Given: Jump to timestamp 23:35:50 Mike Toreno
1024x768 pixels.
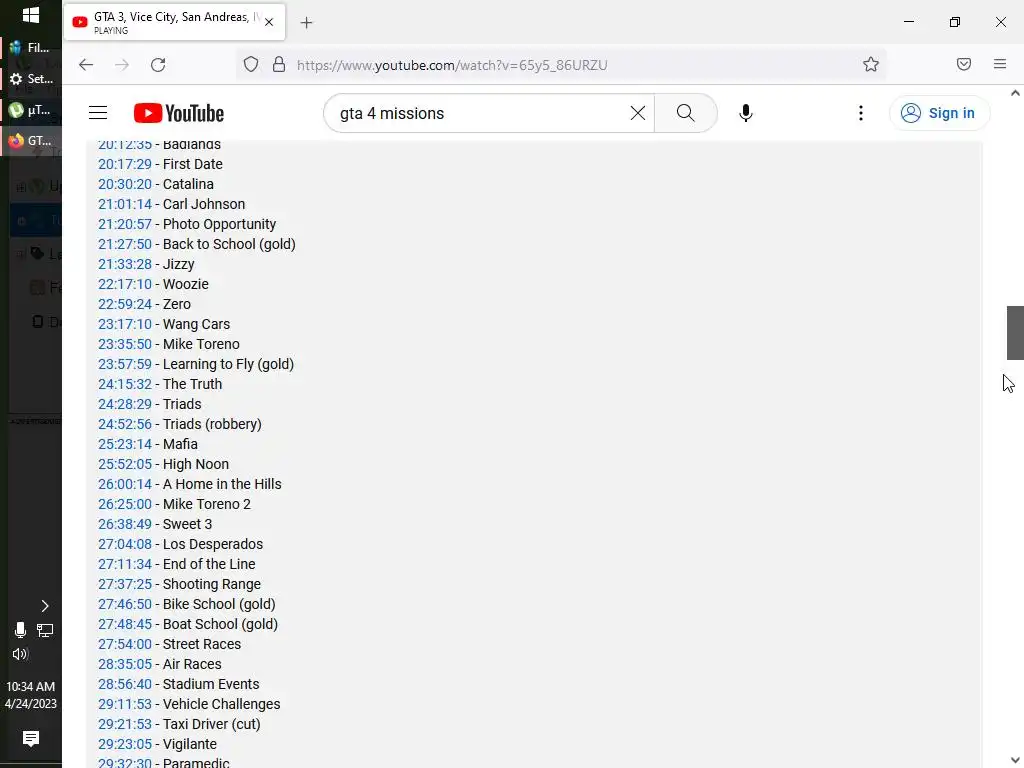Looking at the screenshot, I should coord(125,344).
